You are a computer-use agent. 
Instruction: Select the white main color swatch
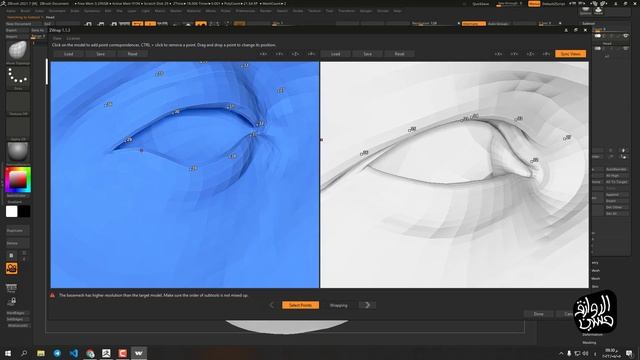click(11, 211)
